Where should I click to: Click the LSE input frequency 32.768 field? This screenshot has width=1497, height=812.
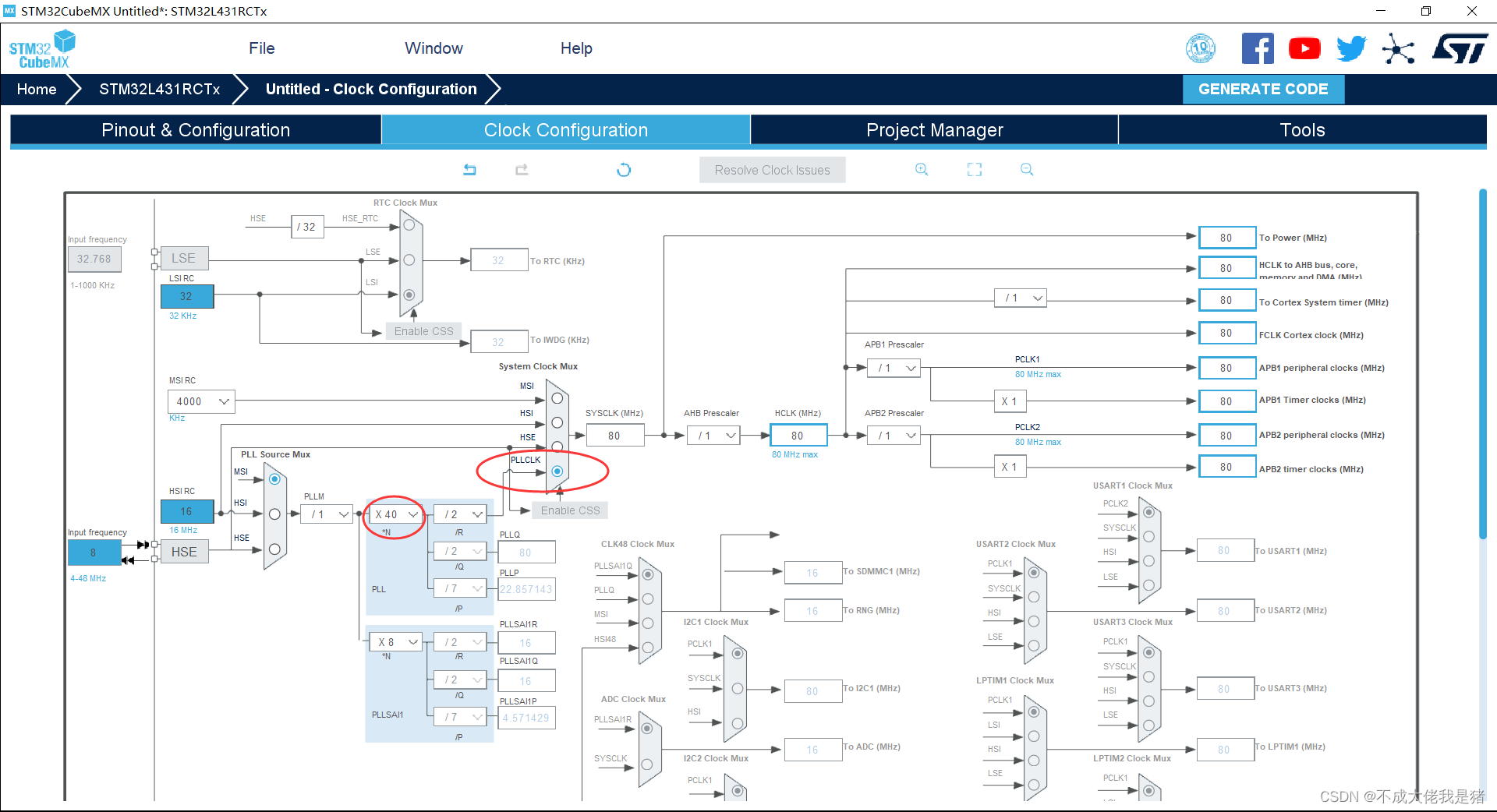pos(94,259)
